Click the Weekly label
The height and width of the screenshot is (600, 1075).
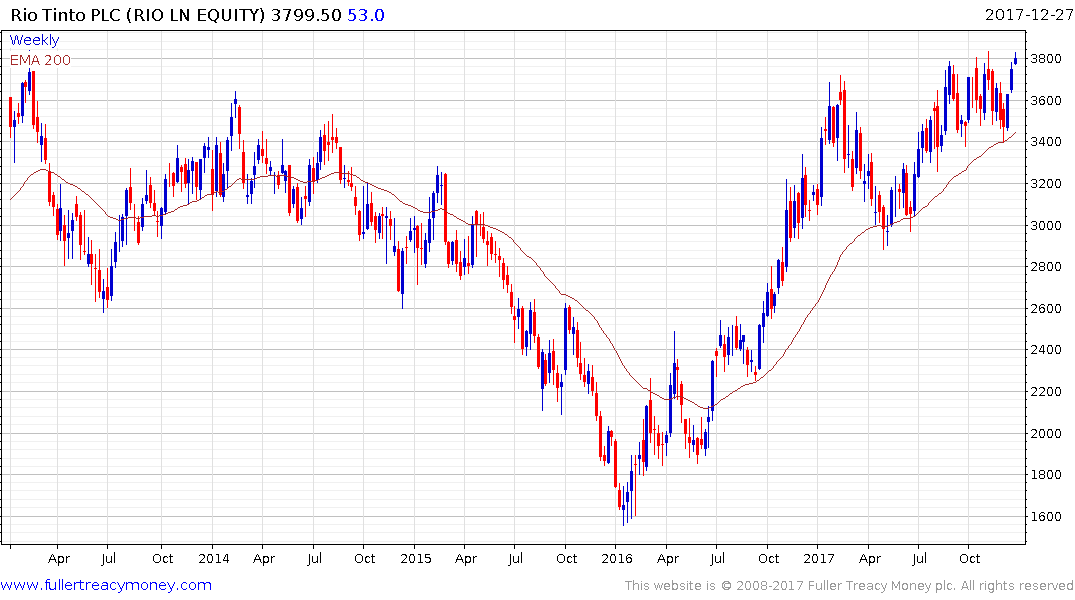[34, 40]
